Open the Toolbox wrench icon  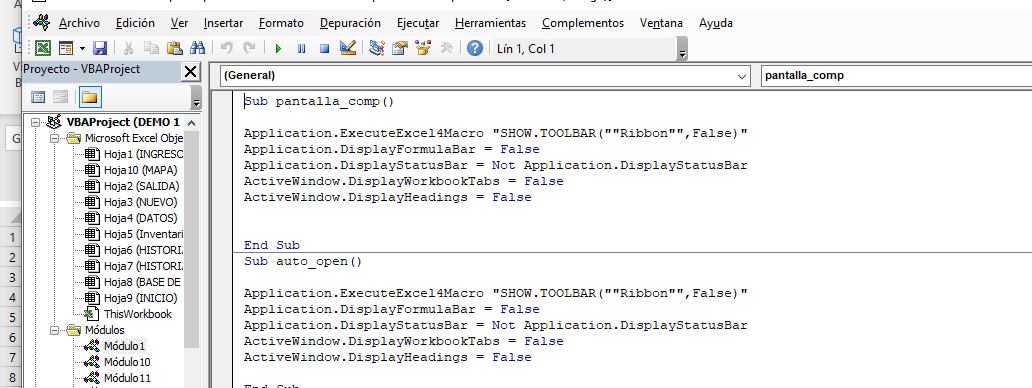(446, 48)
